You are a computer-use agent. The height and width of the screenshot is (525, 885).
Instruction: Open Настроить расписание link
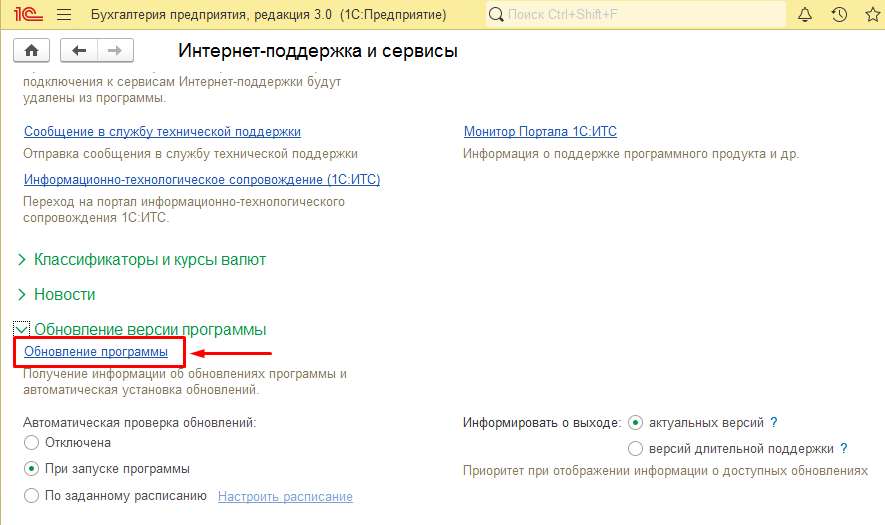[x=285, y=497]
